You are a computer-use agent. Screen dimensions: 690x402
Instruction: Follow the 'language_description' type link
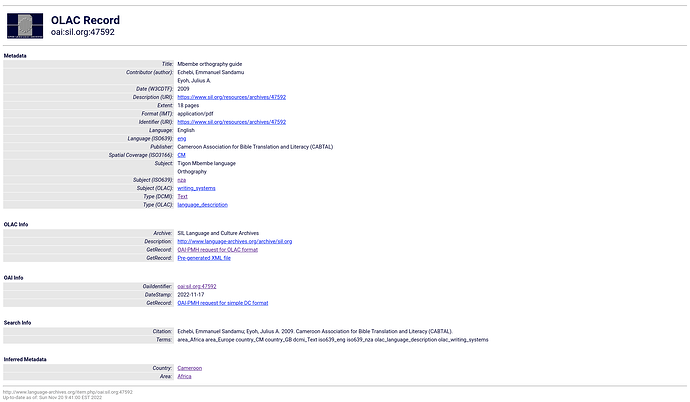[x=202, y=205]
